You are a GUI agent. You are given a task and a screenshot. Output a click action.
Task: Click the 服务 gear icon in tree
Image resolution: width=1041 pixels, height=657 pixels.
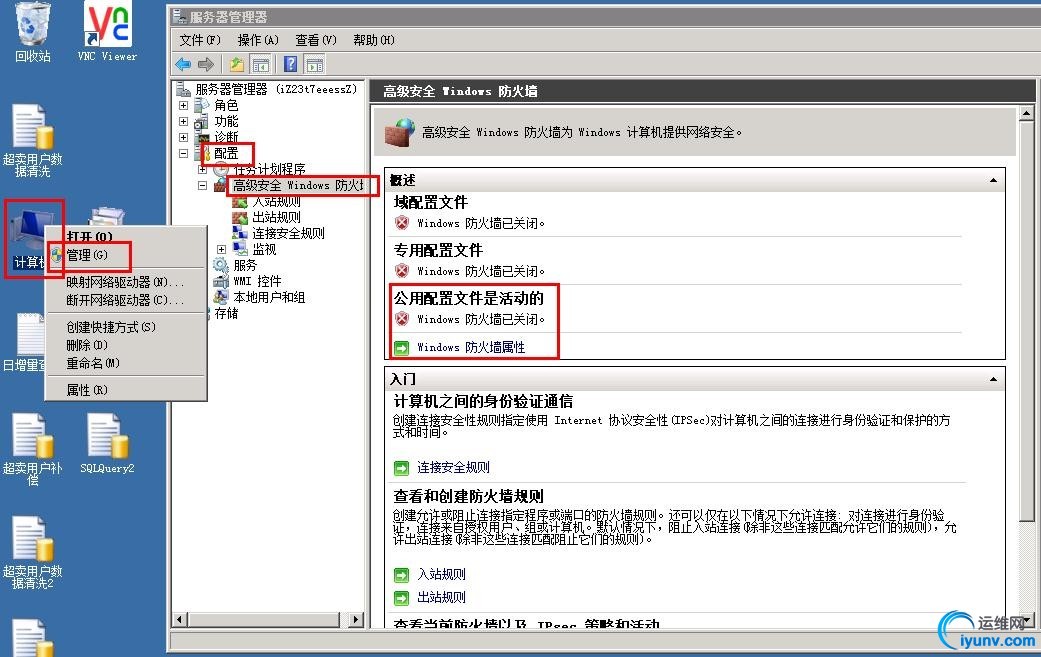click(221, 265)
